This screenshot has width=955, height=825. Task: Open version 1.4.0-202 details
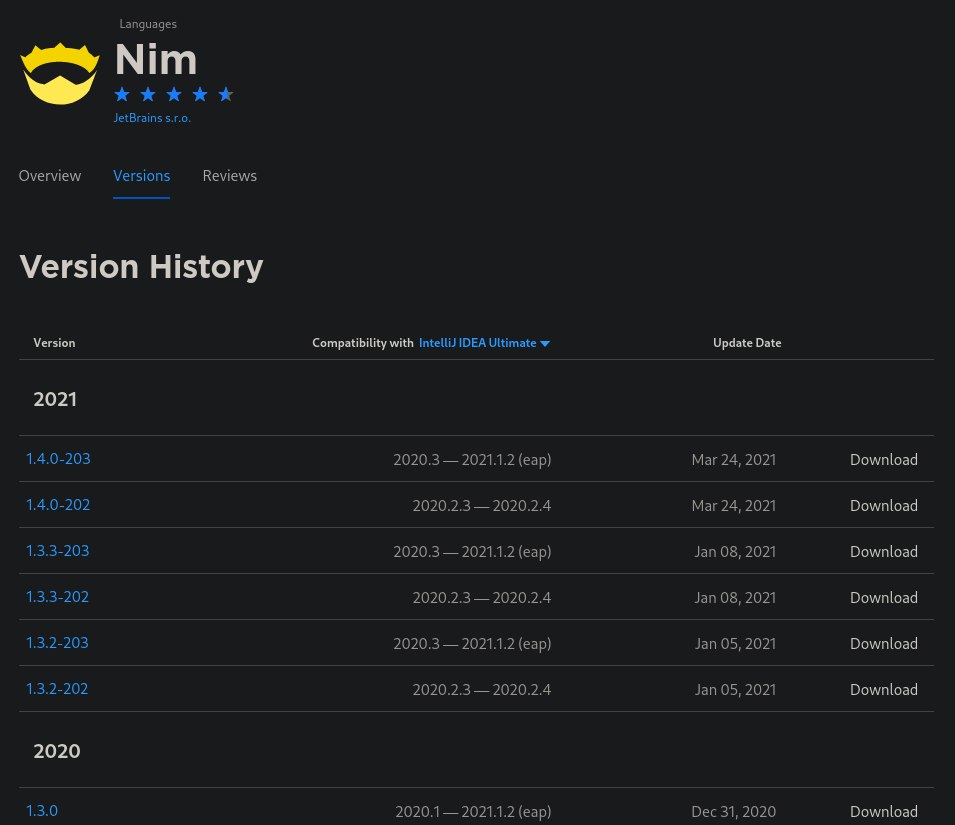pos(58,505)
